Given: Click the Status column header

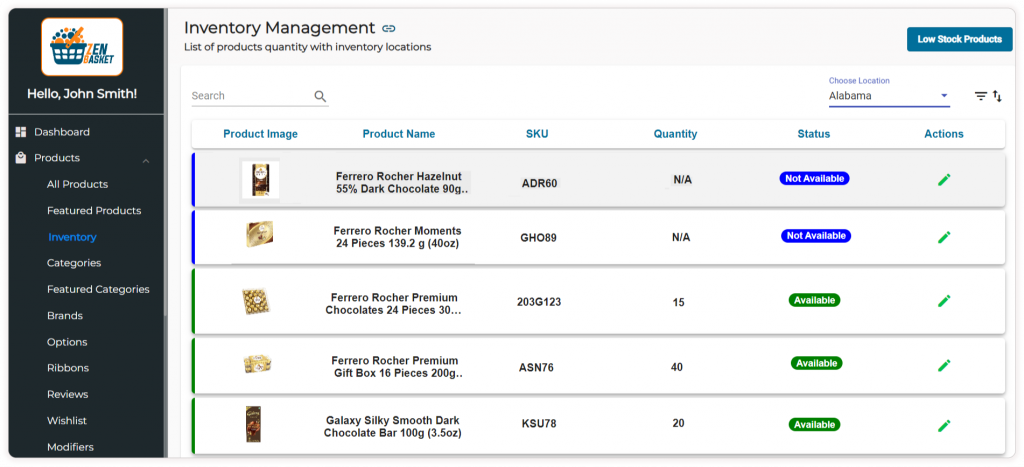Looking at the screenshot, I should [x=814, y=134].
